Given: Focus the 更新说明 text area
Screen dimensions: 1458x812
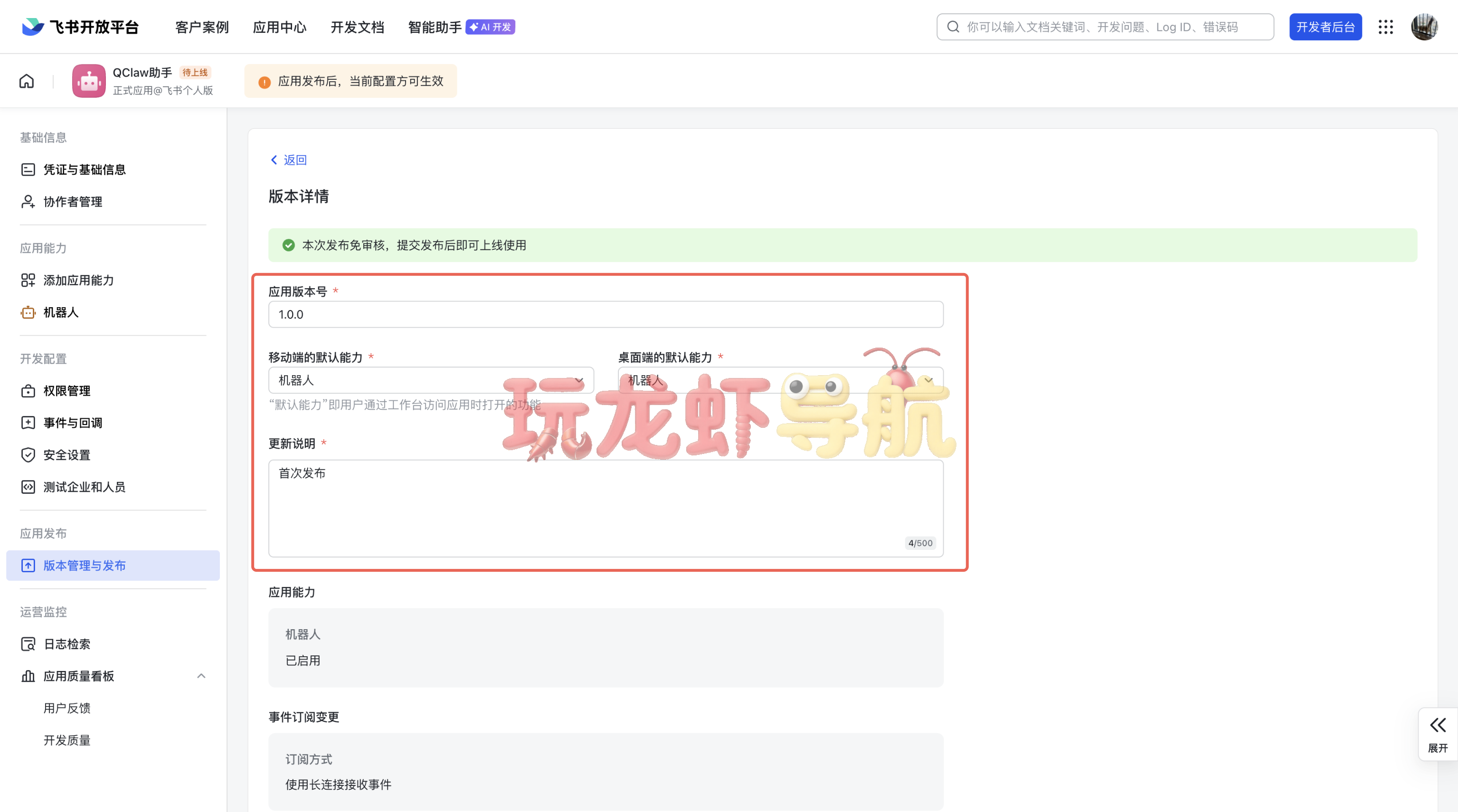Looking at the screenshot, I should (x=606, y=508).
